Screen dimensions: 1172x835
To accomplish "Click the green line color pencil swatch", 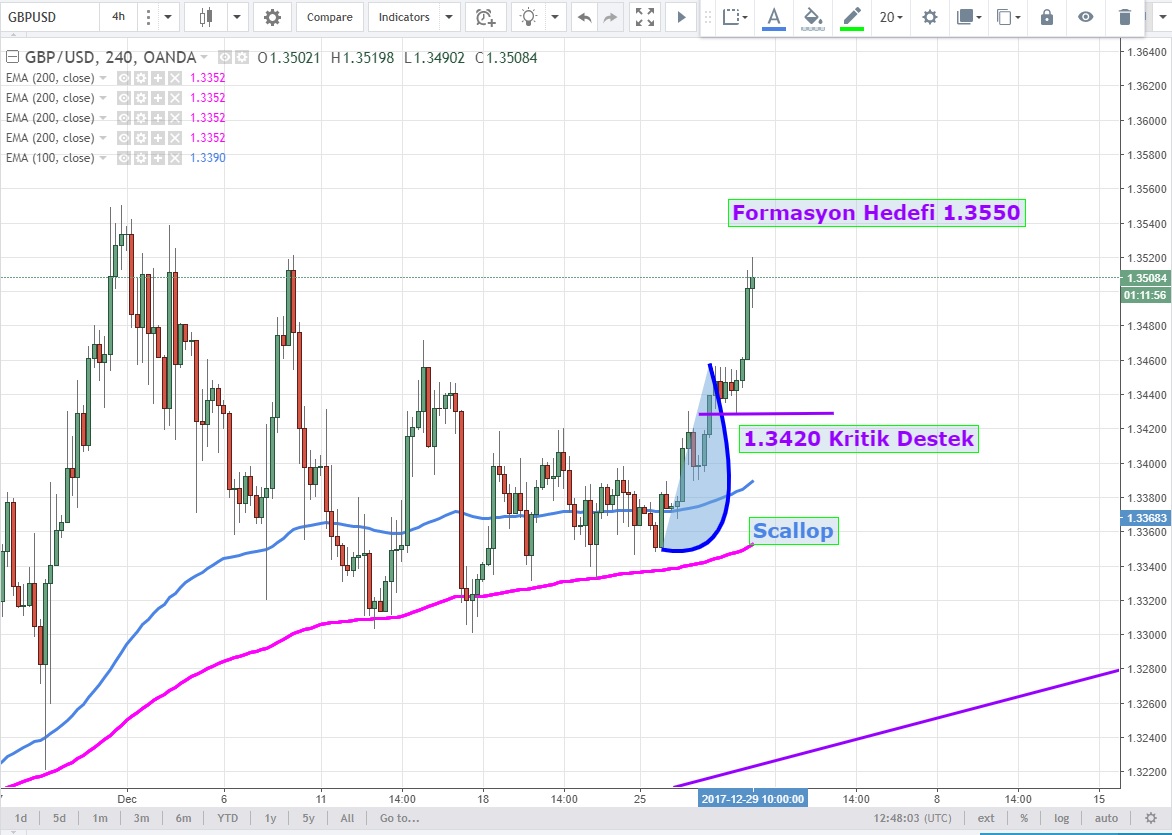I will point(852,17).
